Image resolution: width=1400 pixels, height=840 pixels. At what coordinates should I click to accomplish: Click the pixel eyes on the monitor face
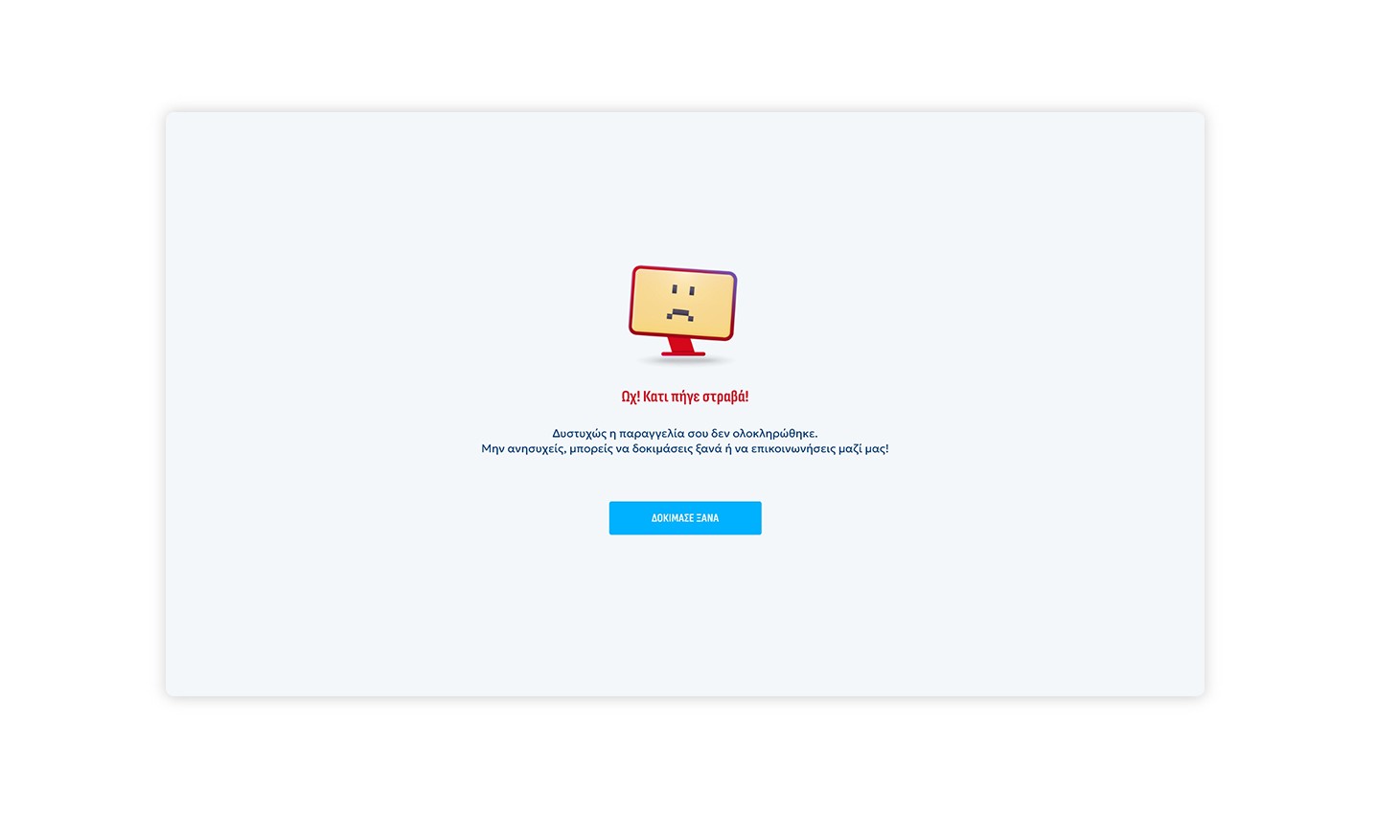coord(682,290)
